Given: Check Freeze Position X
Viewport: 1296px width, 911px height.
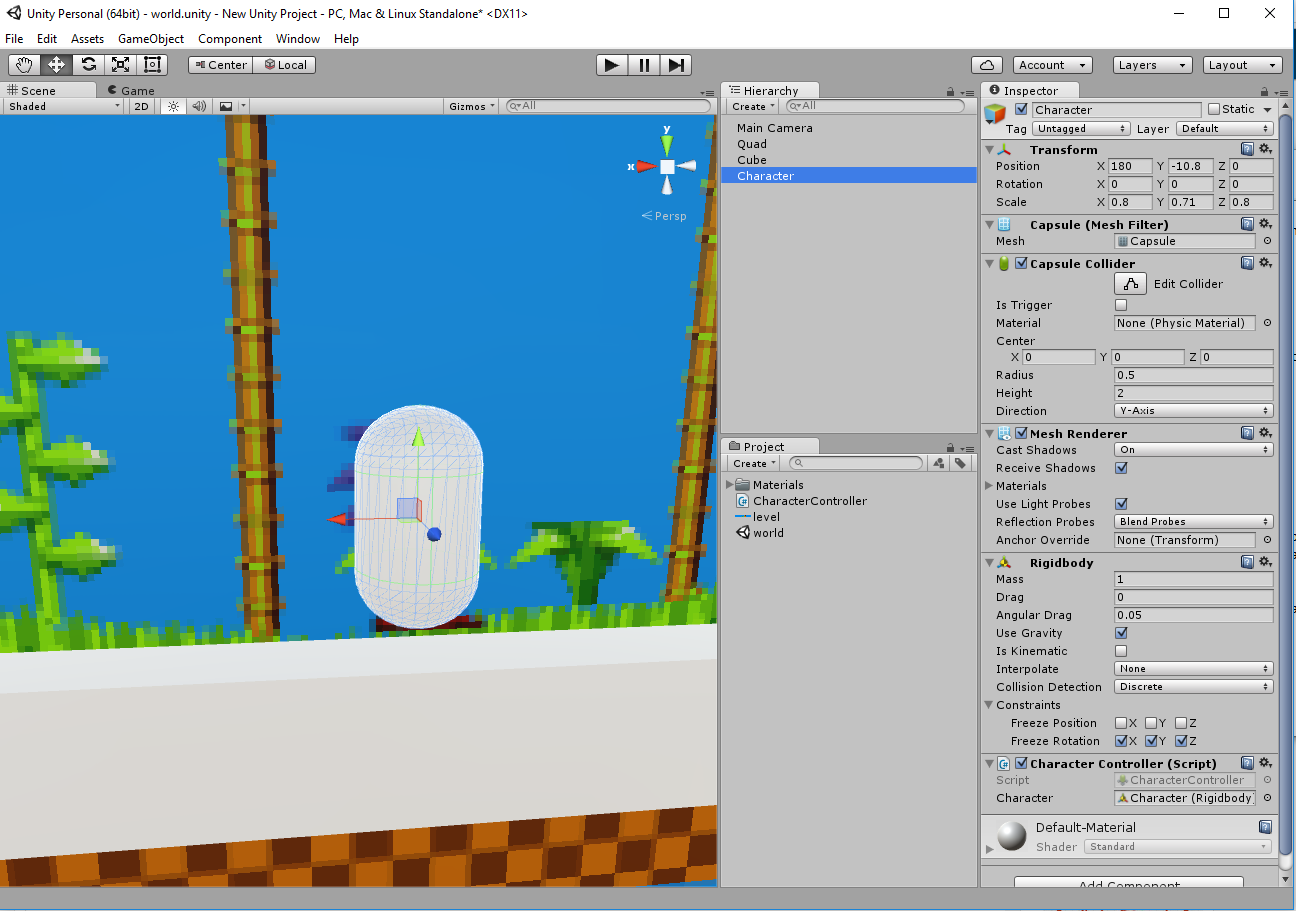Looking at the screenshot, I should [x=1121, y=723].
